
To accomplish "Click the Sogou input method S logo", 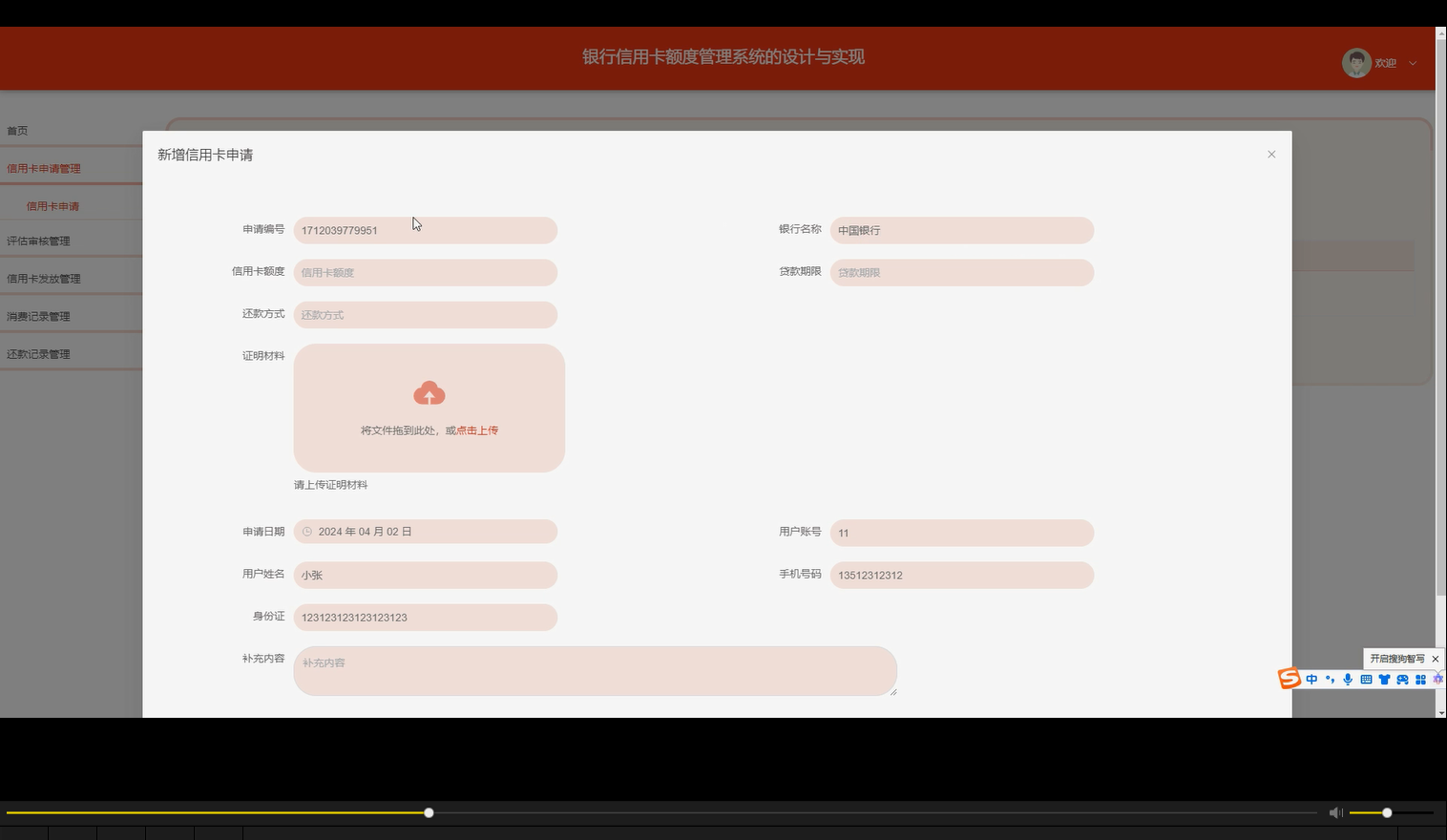I will pyautogui.click(x=1288, y=679).
